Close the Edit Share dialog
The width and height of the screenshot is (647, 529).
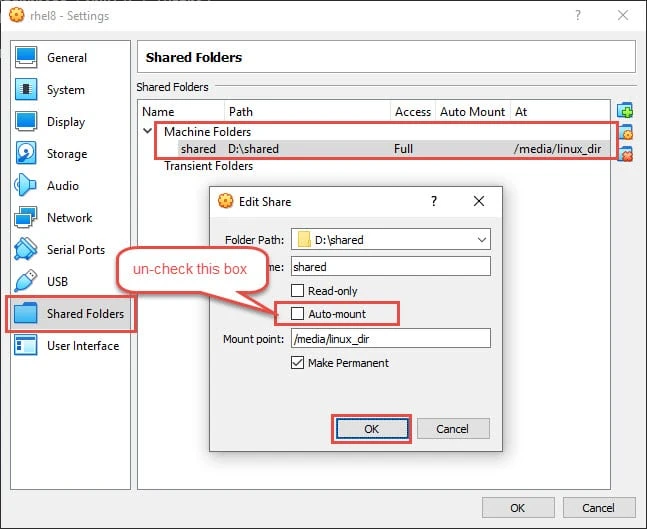(479, 201)
